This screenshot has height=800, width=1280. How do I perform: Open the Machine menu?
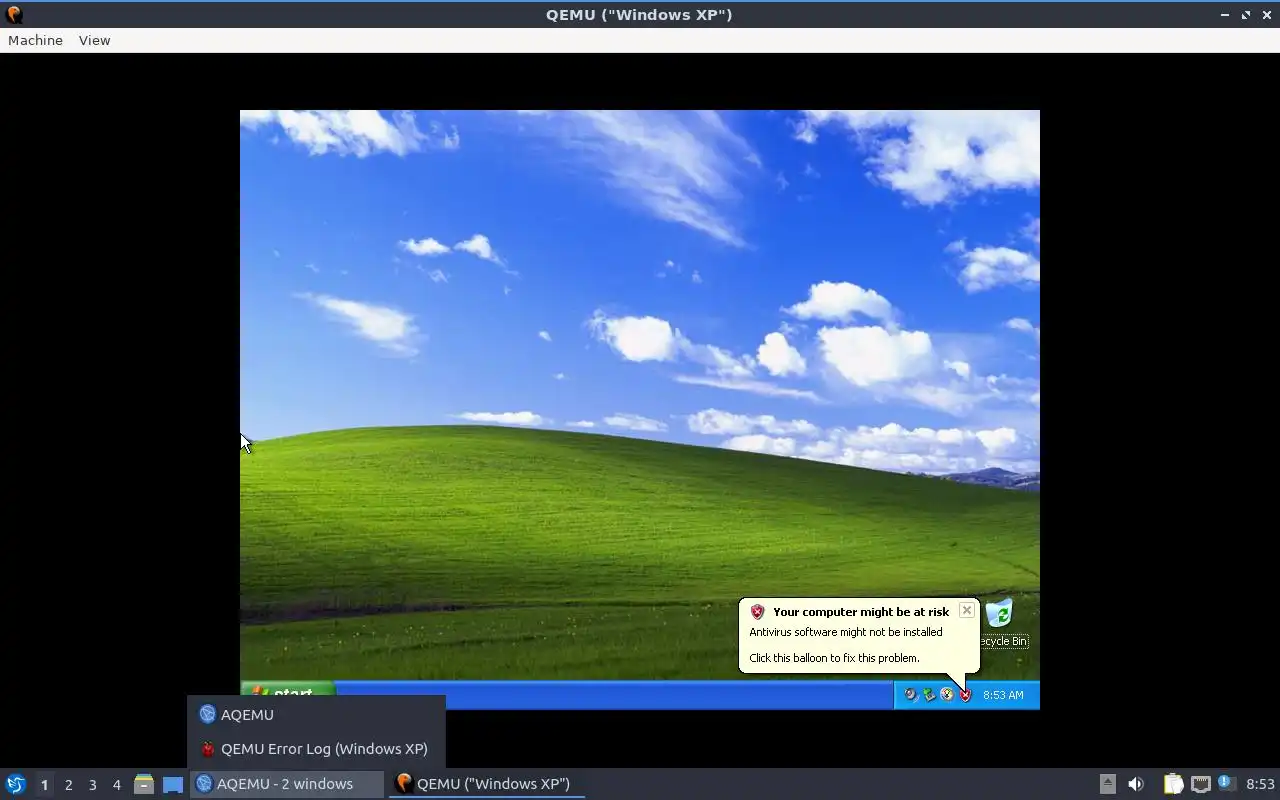(35, 40)
